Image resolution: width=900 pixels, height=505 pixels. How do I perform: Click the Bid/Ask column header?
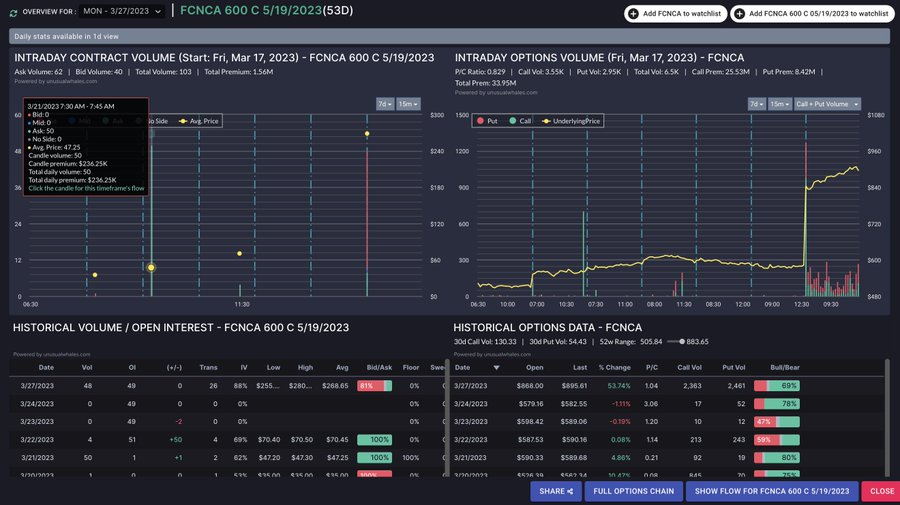(379, 367)
